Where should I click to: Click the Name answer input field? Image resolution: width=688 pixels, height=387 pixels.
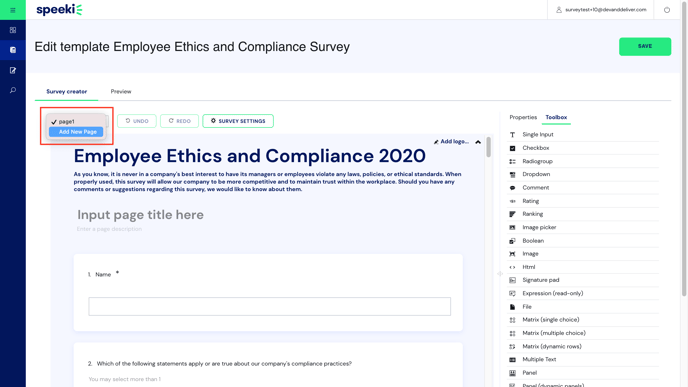pos(269,306)
